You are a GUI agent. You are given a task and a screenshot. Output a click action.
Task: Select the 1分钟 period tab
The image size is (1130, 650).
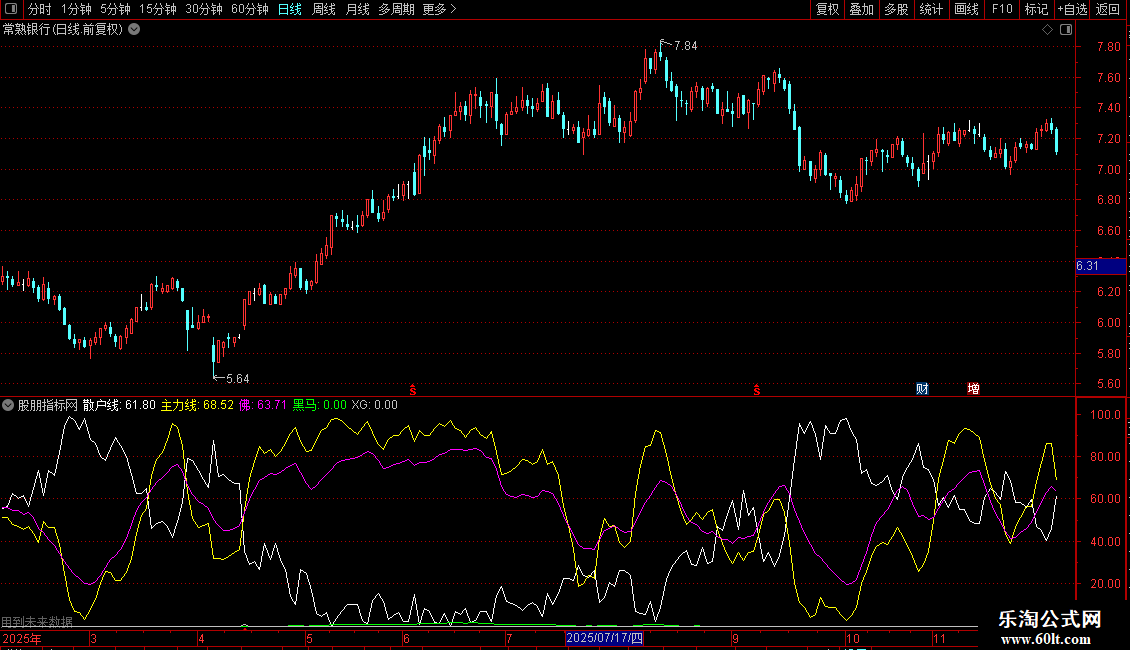[76, 9]
